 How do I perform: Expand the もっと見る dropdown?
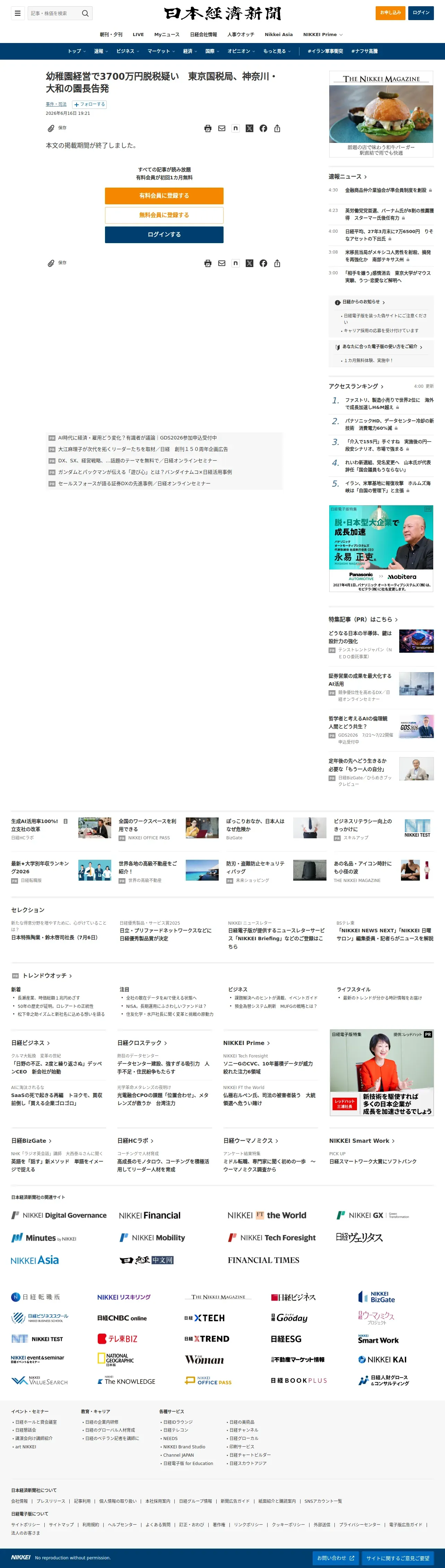277,51
